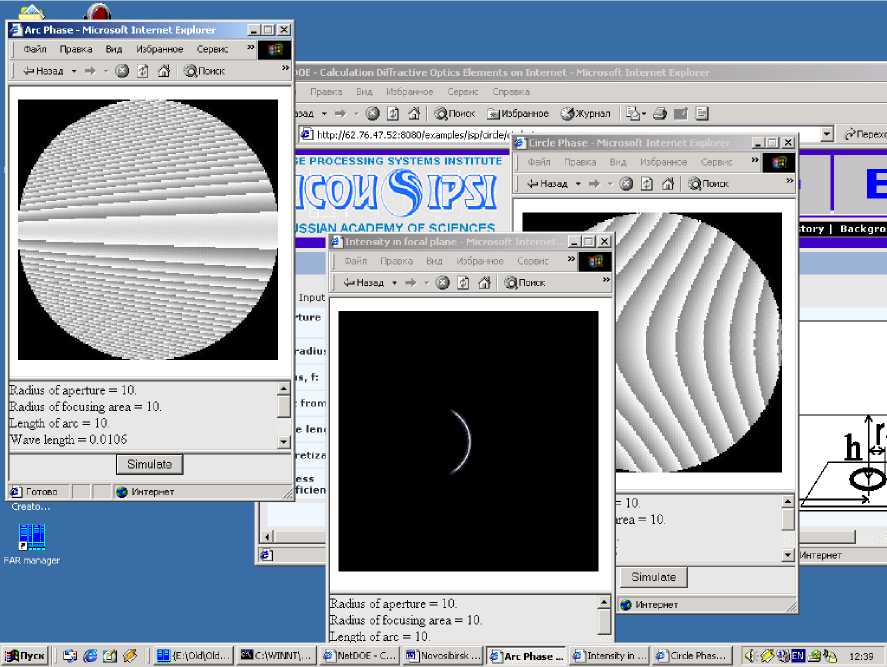
Task: Open Избранное menu in Intensity in focal plane window
Action: tap(477, 261)
